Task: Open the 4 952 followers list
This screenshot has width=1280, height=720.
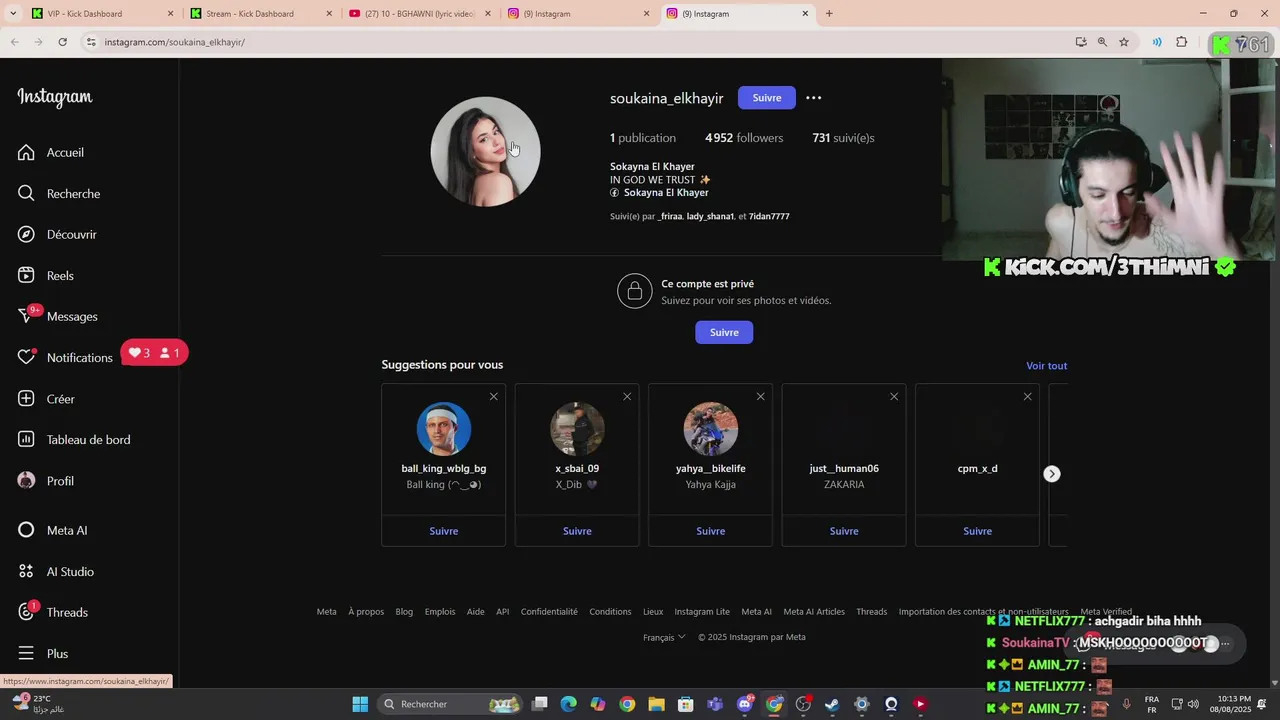Action: coord(744,138)
